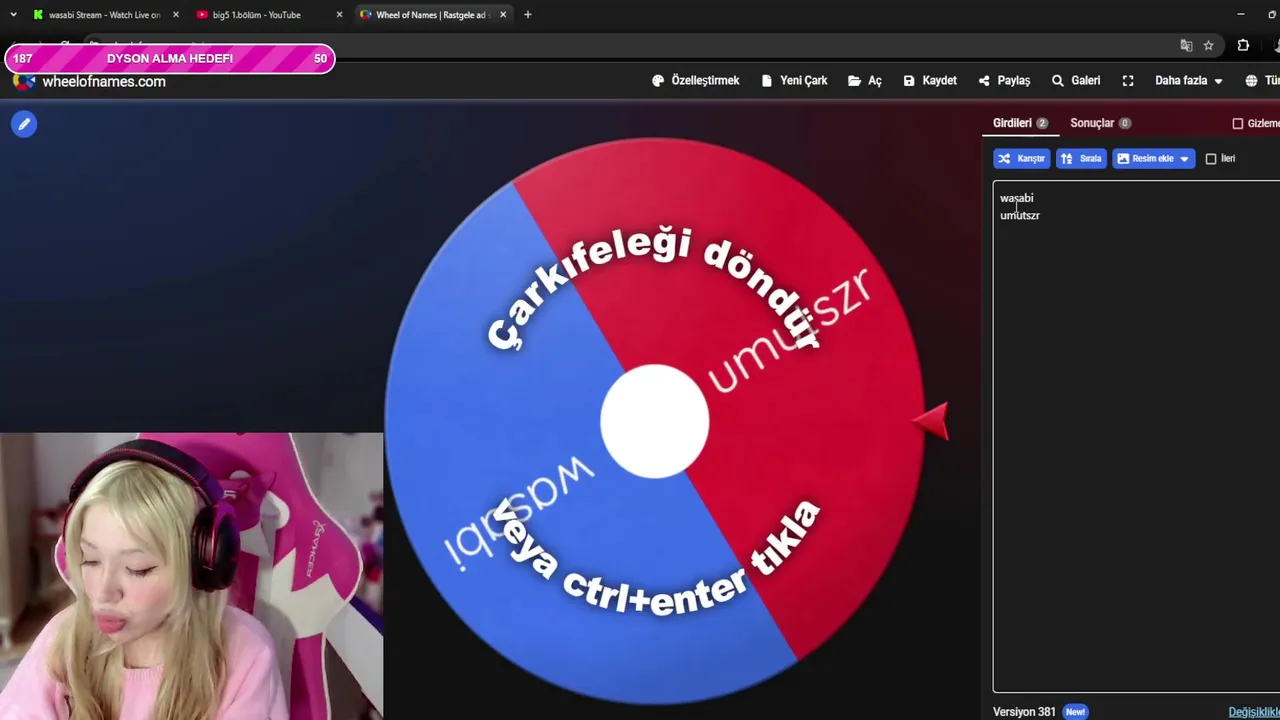Viewport: 1280px width, 720px height.
Task: Save the wheel with Kaydet
Action: pos(930,80)
